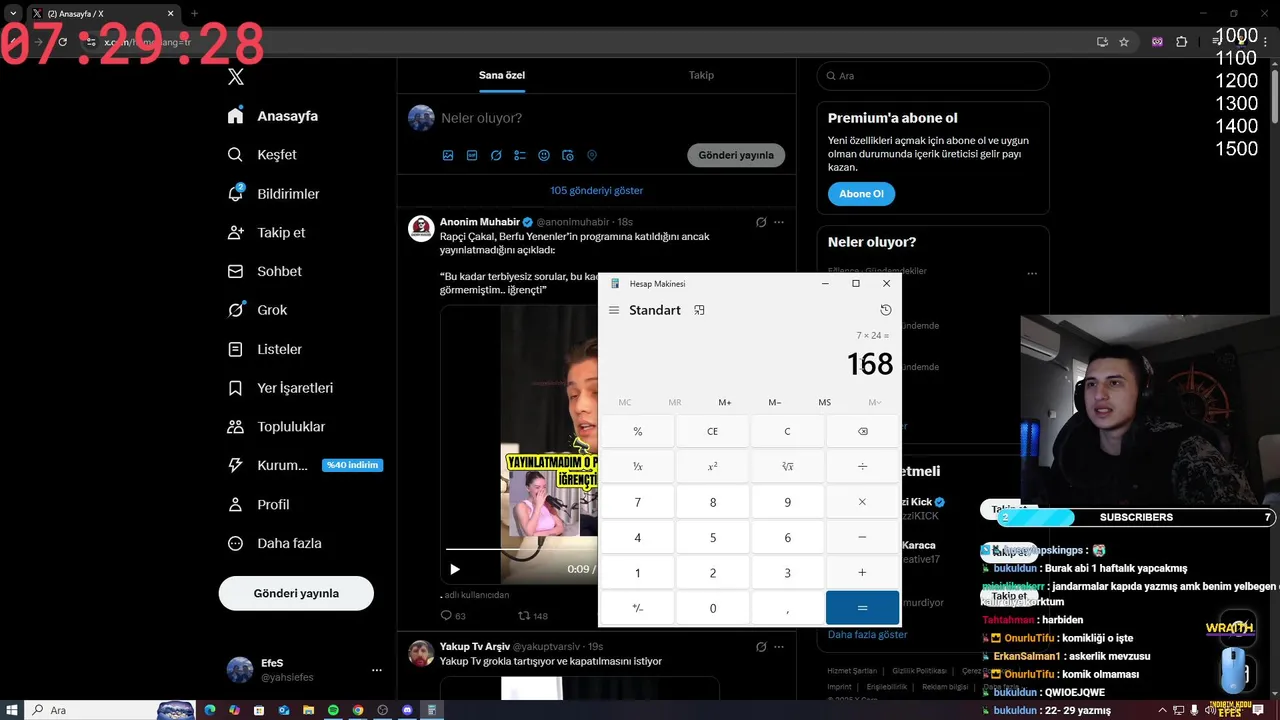
Task: Open more options on Anonim Muhabir post
Action: 779,222
